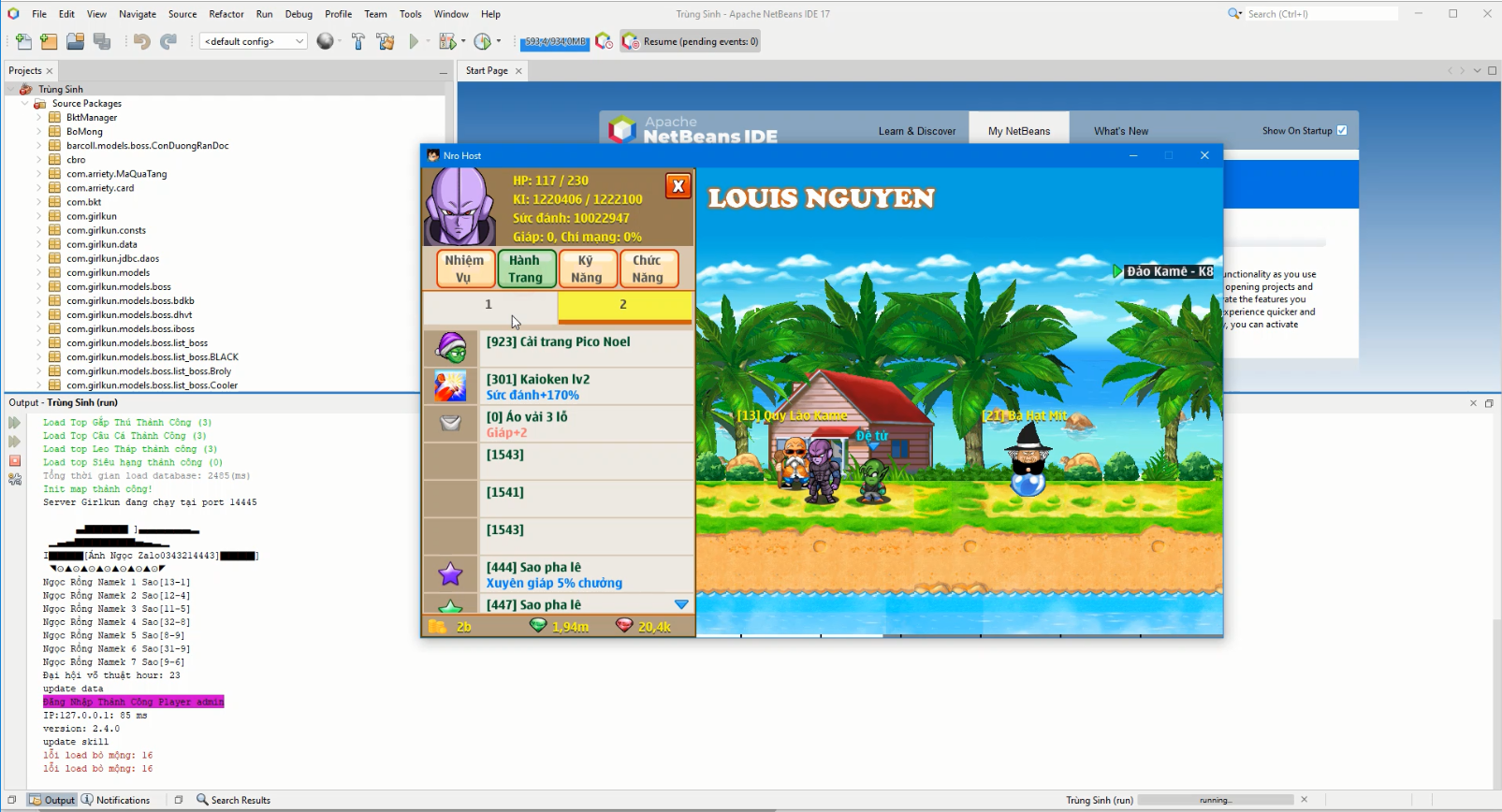Click the Undo toolbar icon
The height and width of the screenshot is (812, 1502).
[x=142, y=41]
